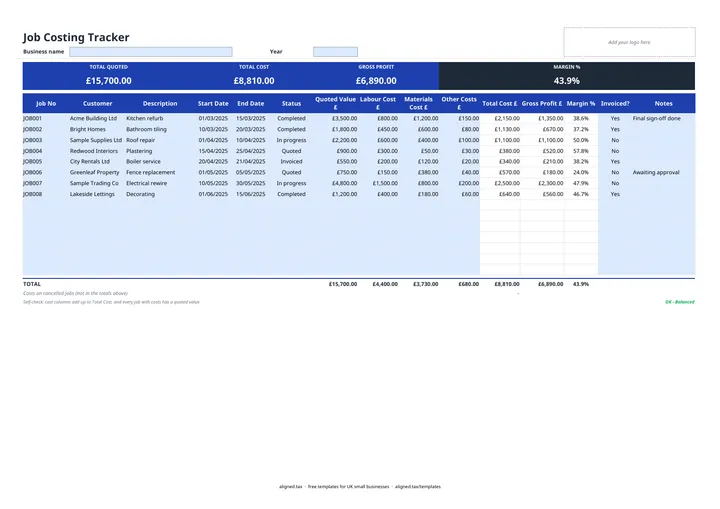Select the 'Final sign-off done' note
The image size is (720, 509).
[657, 119]
